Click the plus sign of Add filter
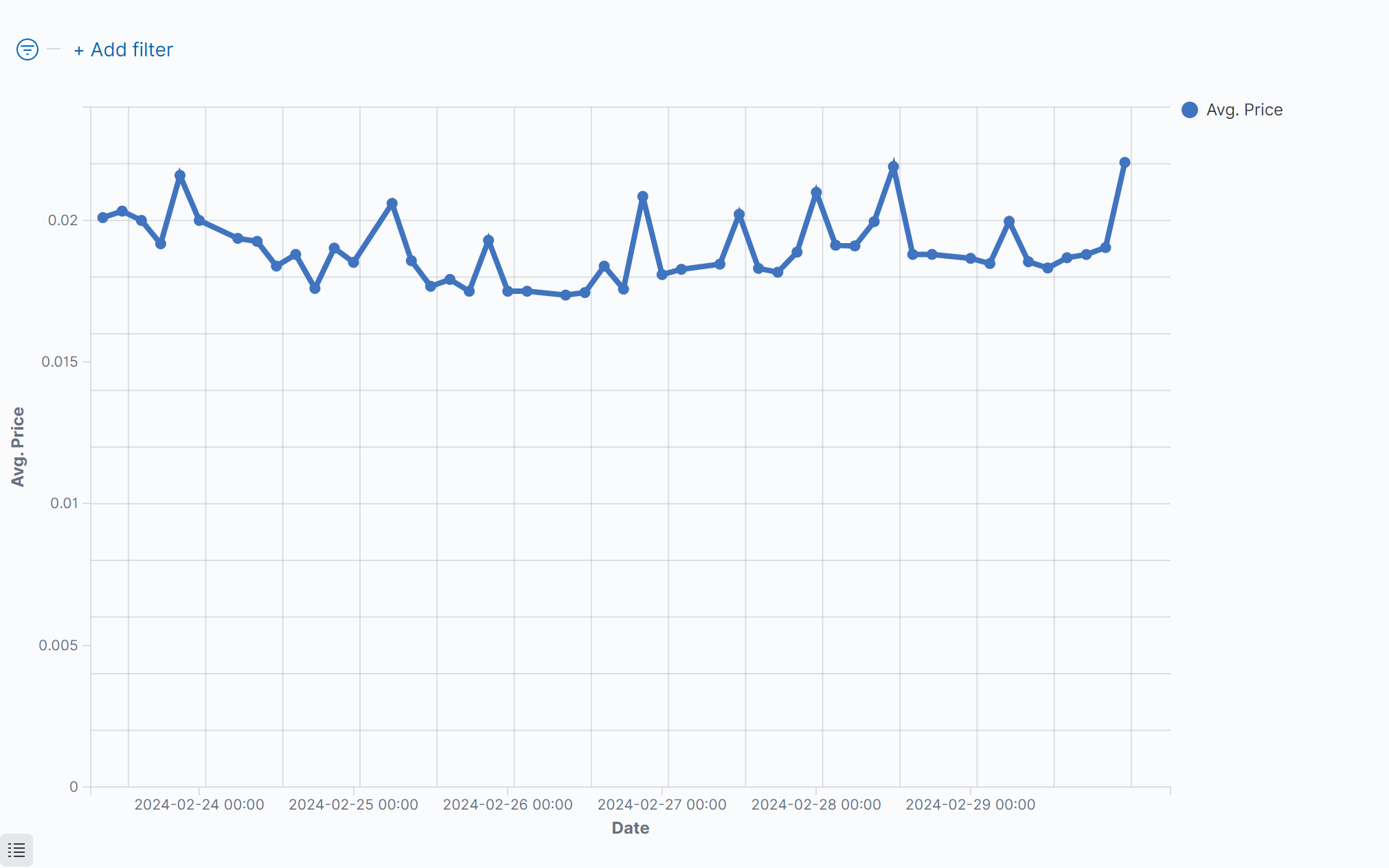1389x868 pixels. [x=79, y=51]
